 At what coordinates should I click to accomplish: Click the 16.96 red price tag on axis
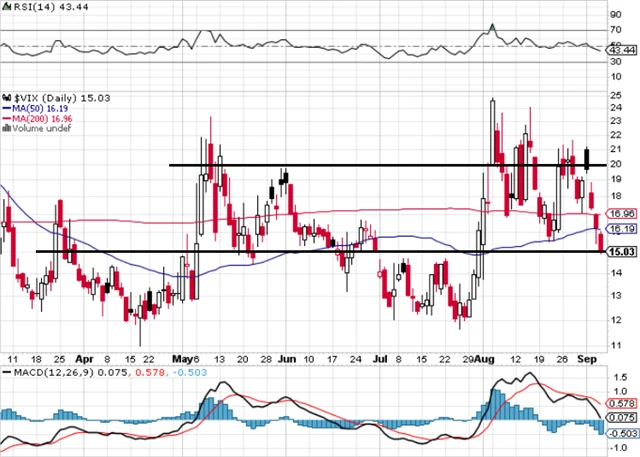click(x=622, y=213)
